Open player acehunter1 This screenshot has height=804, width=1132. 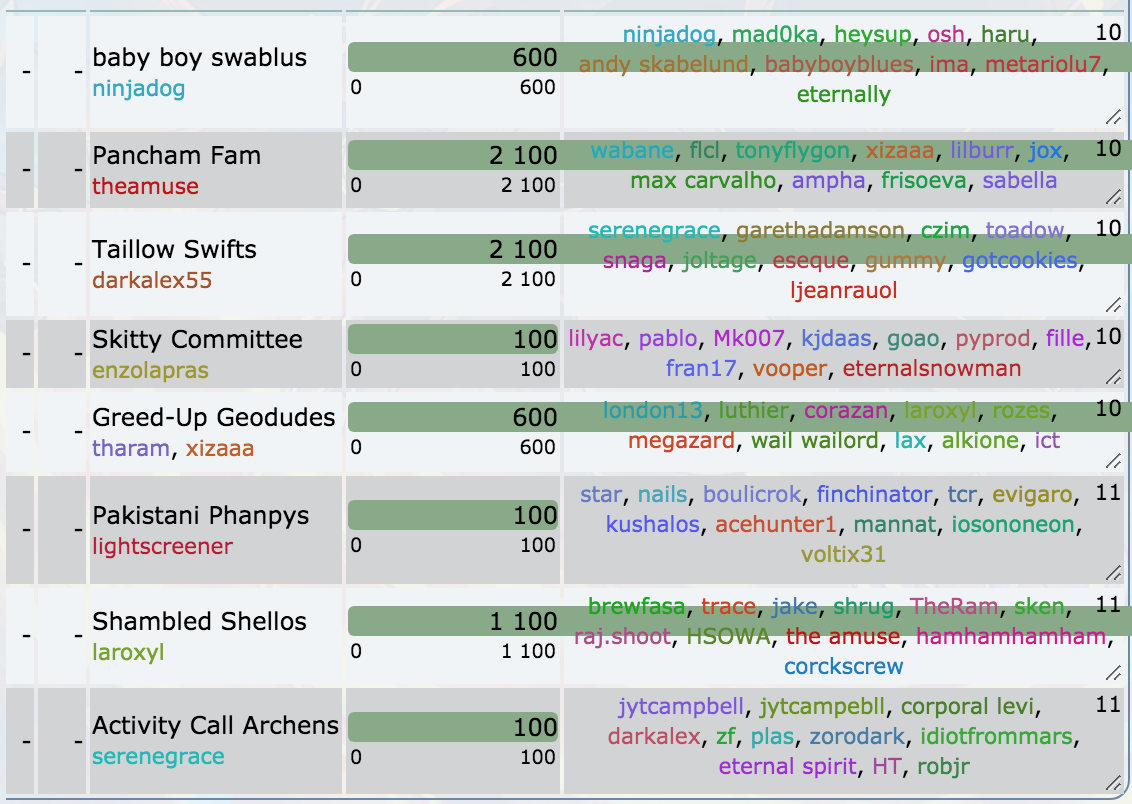point(775,525)
